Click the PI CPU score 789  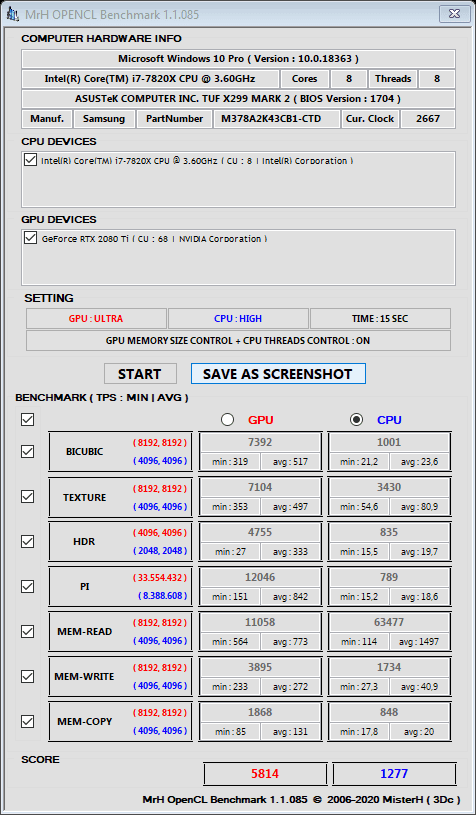(389, 577)
